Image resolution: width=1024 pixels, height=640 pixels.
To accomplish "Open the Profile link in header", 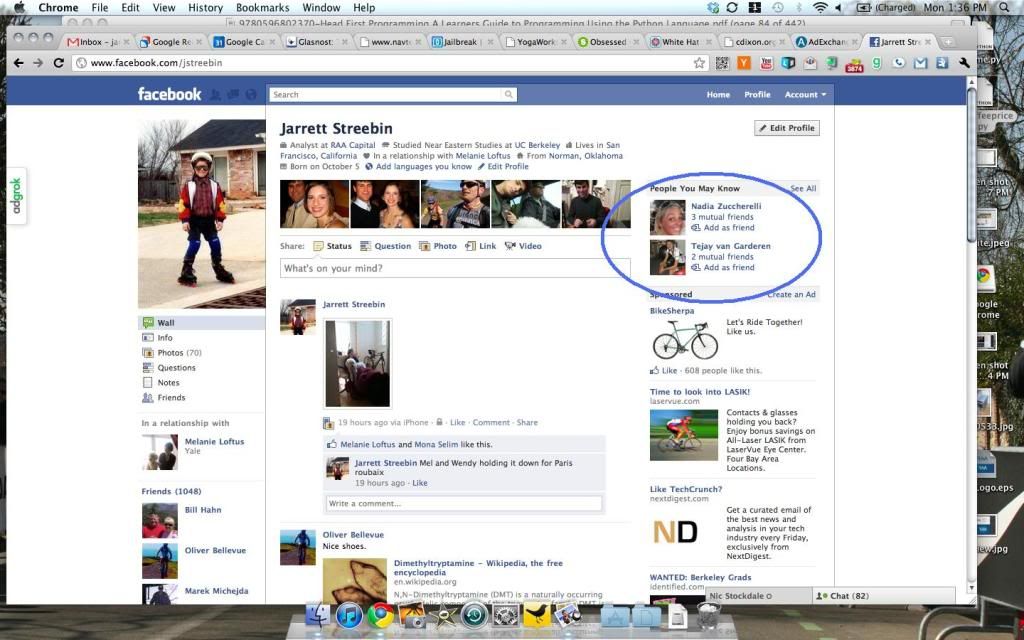I will pos(757,95).
